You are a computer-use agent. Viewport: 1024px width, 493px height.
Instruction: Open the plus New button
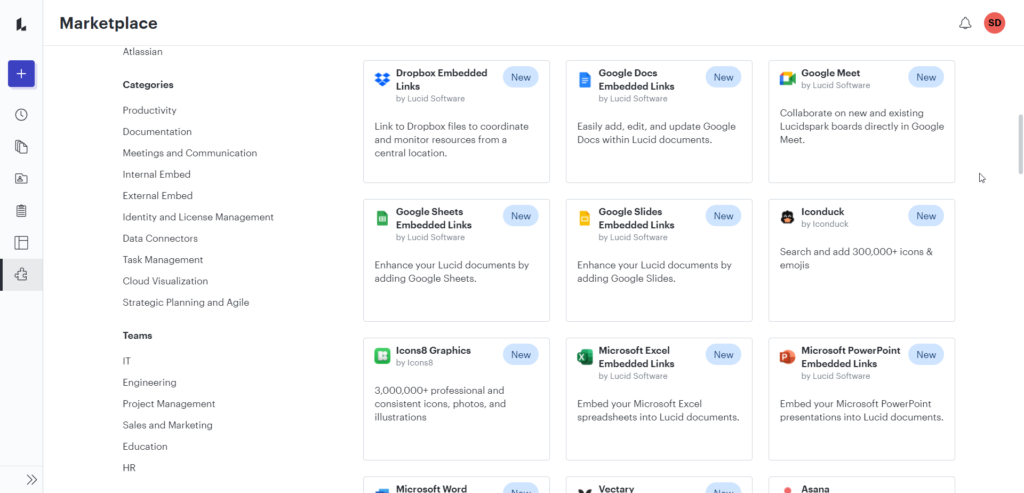21,74
